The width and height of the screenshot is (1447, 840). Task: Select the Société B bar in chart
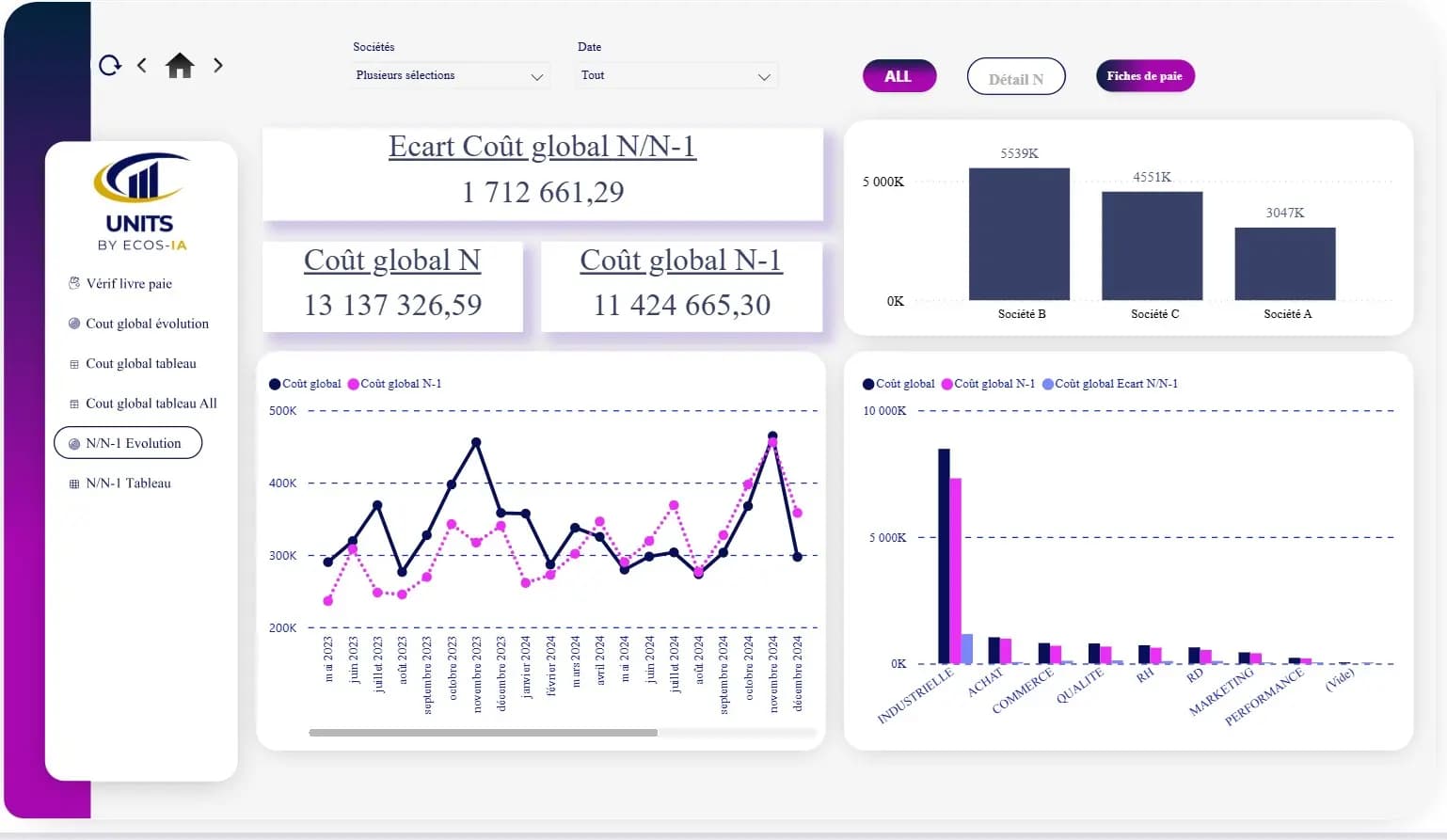click(1019, 233)
